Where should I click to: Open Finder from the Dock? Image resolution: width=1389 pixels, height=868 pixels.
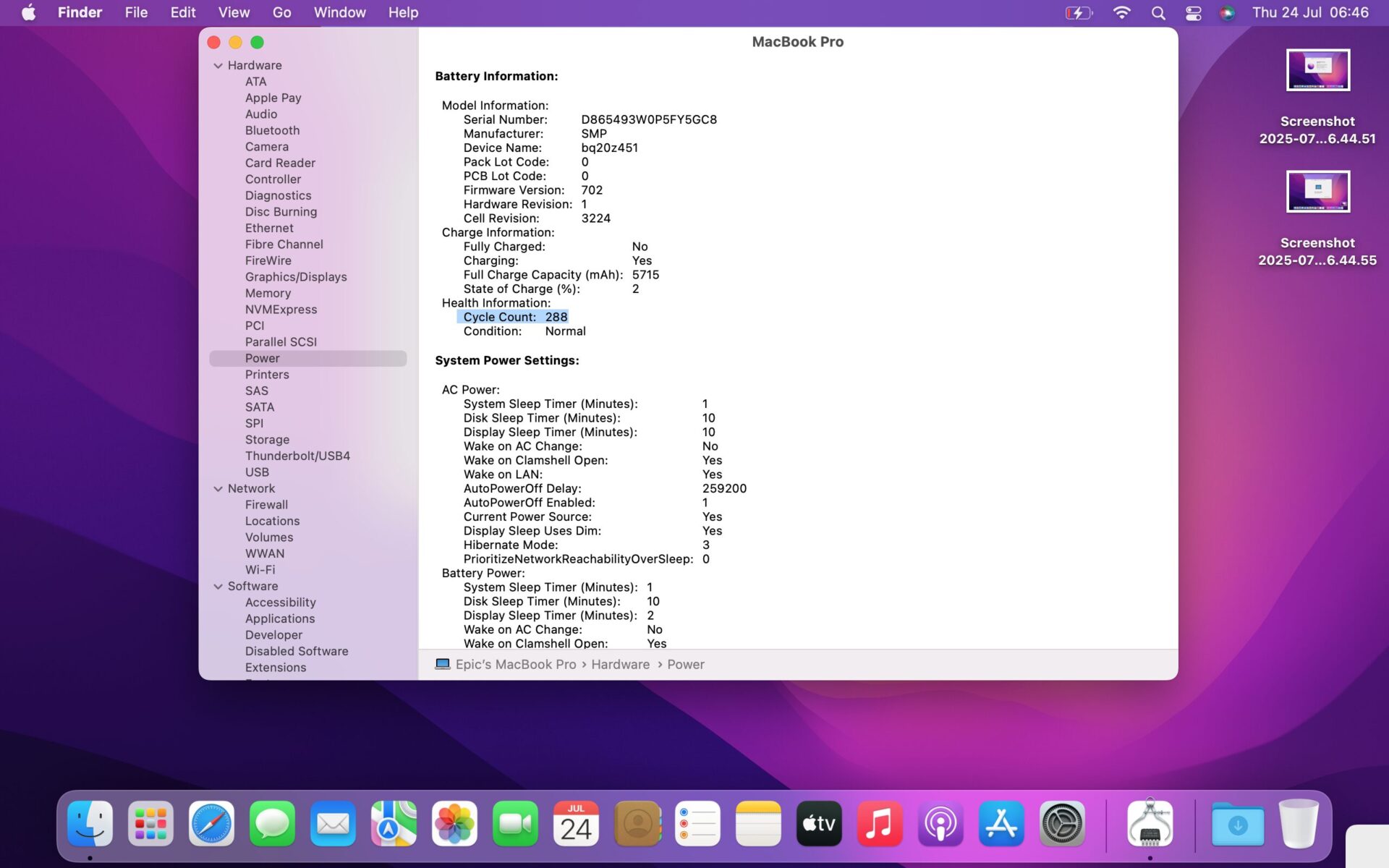tap(90, 823)
